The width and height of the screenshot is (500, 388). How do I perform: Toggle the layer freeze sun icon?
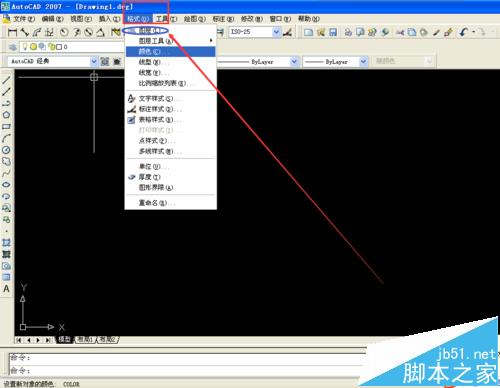33,47
